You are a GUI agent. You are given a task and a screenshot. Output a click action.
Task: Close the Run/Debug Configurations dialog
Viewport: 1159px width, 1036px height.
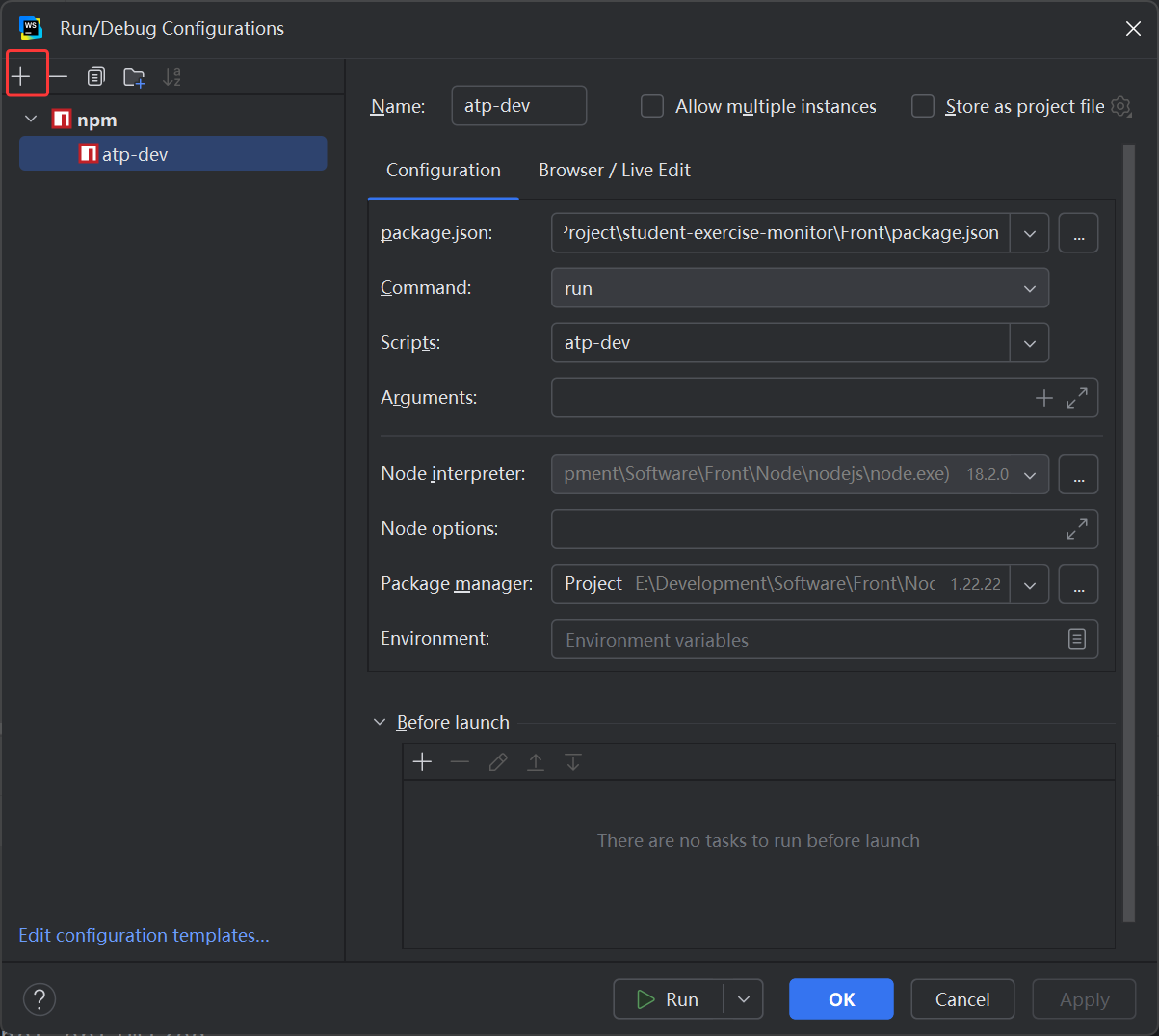click(1133, 28)
